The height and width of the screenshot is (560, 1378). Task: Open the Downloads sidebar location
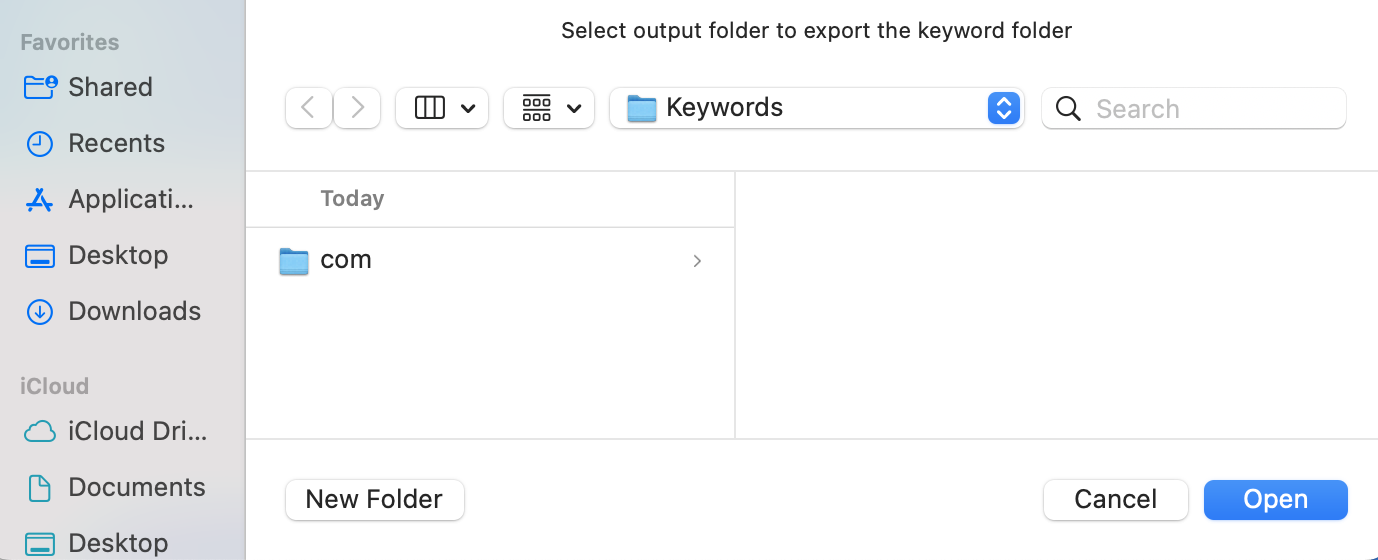134,311
